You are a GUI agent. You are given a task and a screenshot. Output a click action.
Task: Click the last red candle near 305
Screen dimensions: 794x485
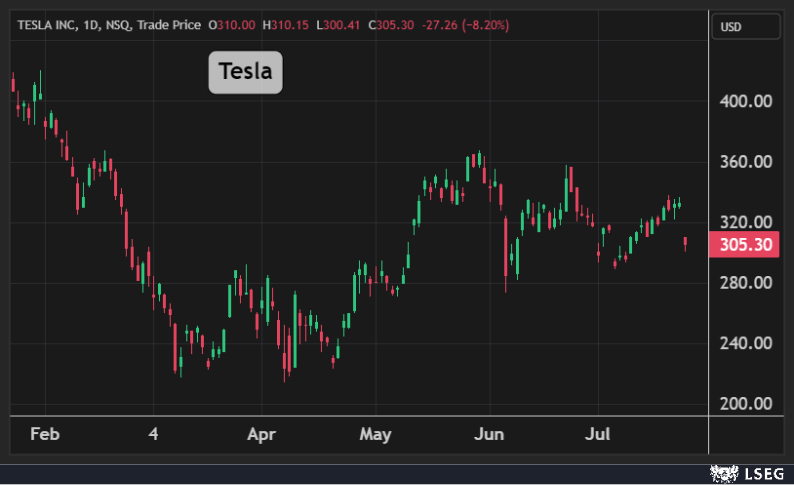pyautogui.click(x=685, y=243)
